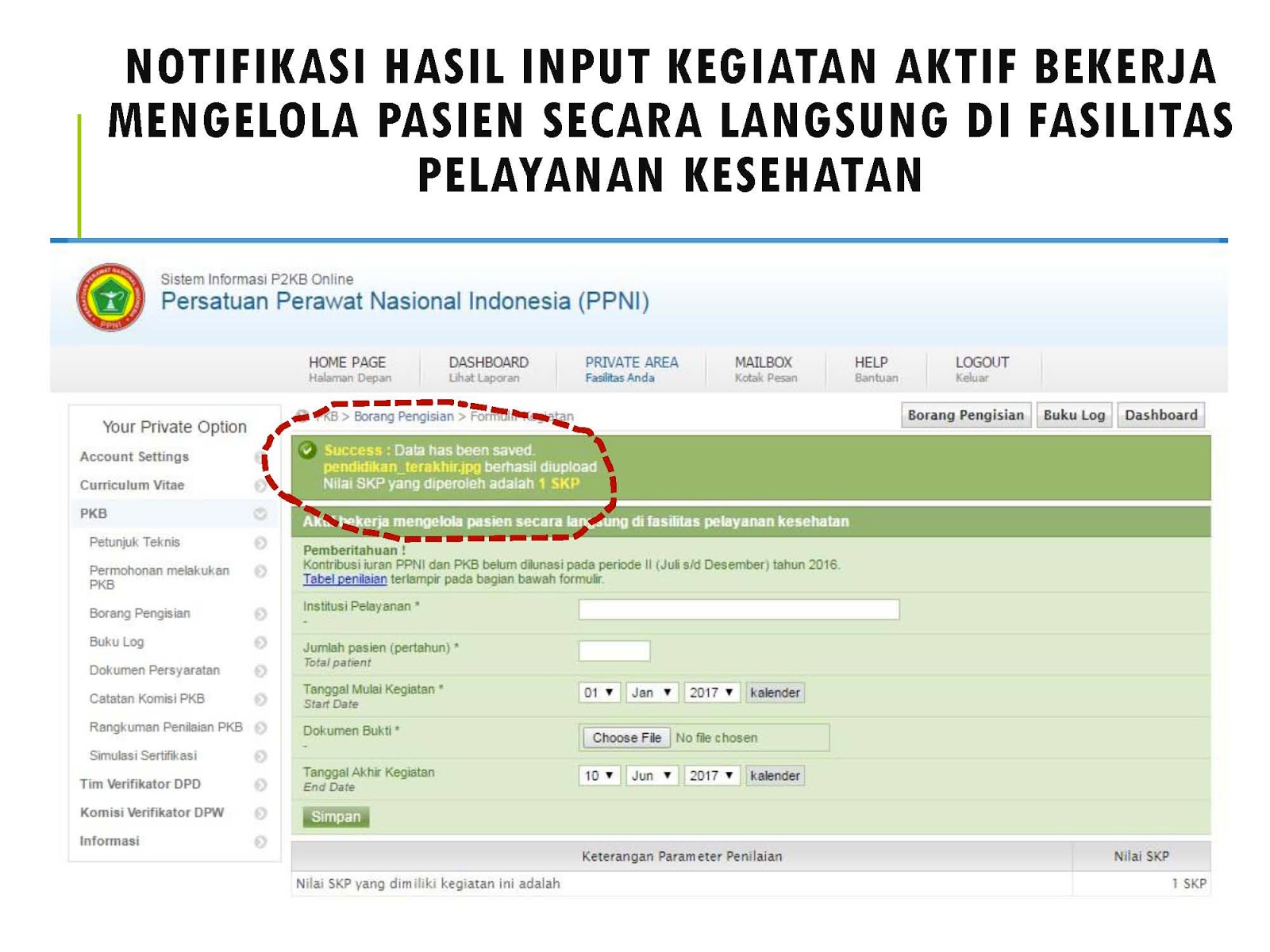Click 'Persatuan Perawat Nasional Indonesia (PPNI)' title
This screenshot has width=1270, height=952.
point(405,301)
